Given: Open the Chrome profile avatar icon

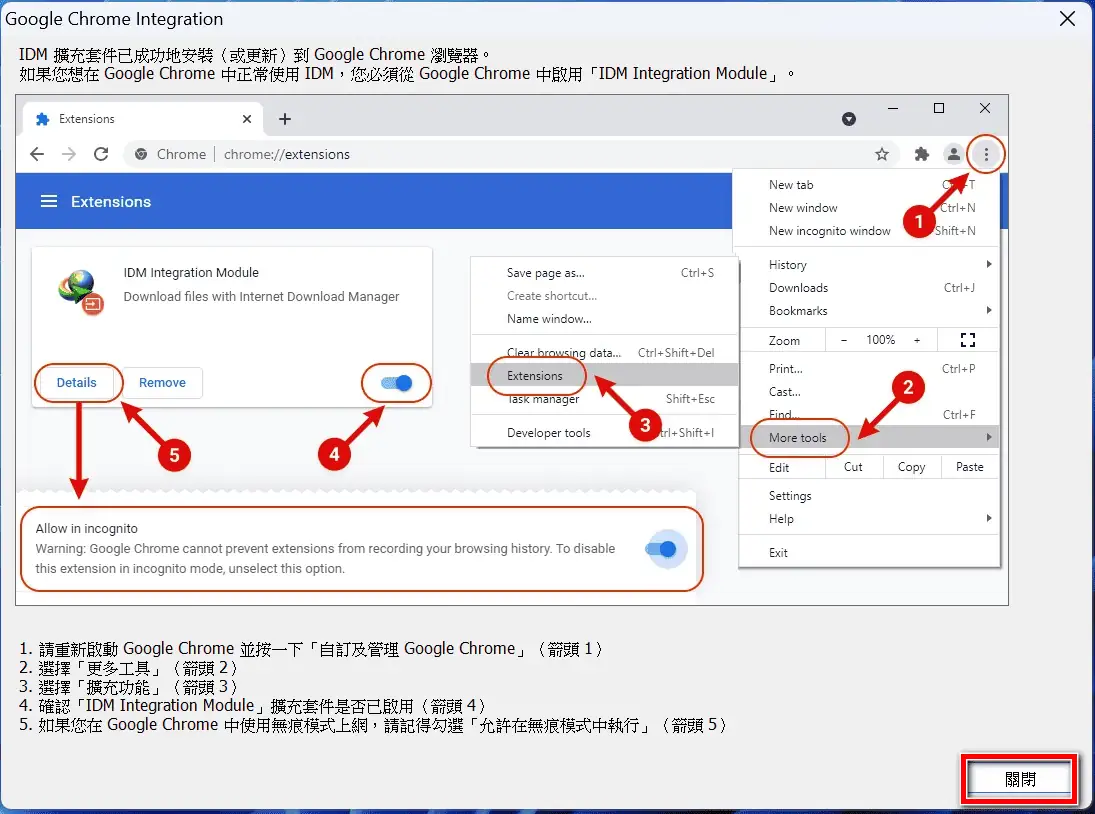Looking at the screenshot, I should click(x=953, y=154).
